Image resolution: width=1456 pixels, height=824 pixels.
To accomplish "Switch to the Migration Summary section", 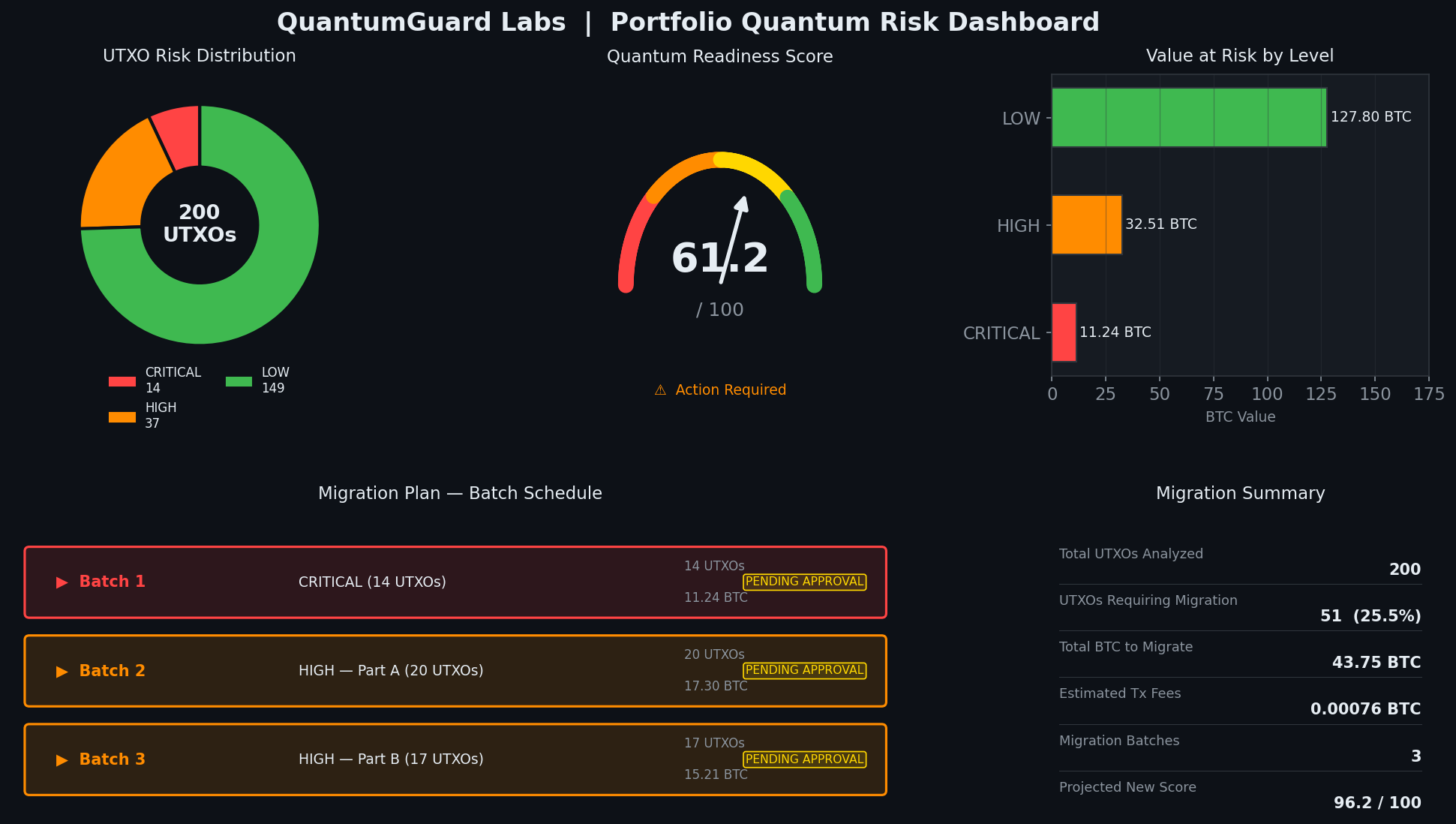I will [1241, 493].
